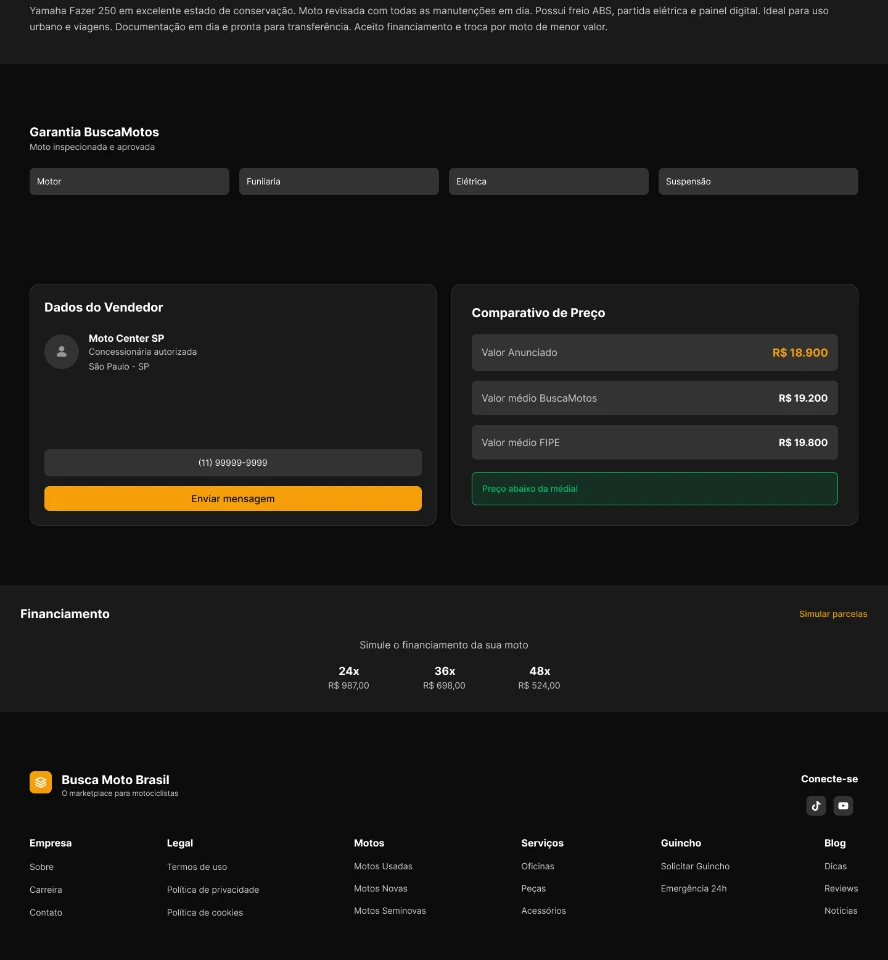The image size is (888, 960).
Task: Open the Notícias blog link
Action: click(x=841, y=911)
